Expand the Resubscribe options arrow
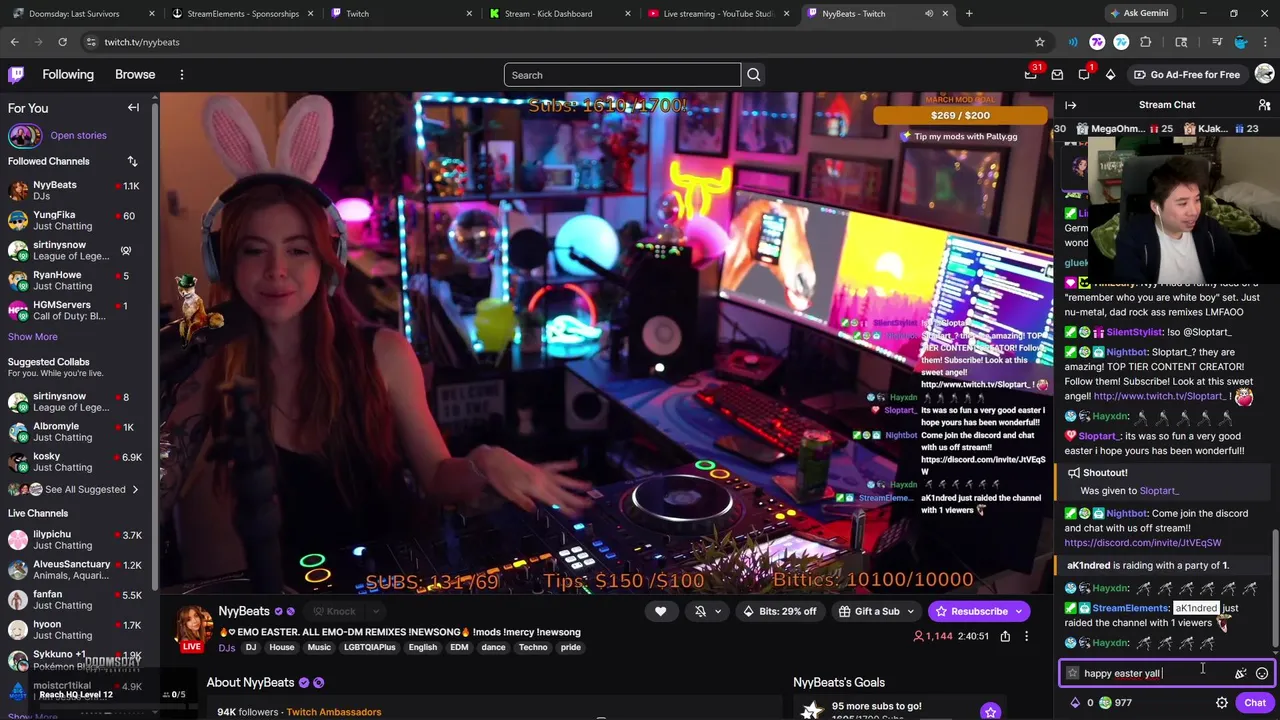The image size is (1280, 720). 1019,611
